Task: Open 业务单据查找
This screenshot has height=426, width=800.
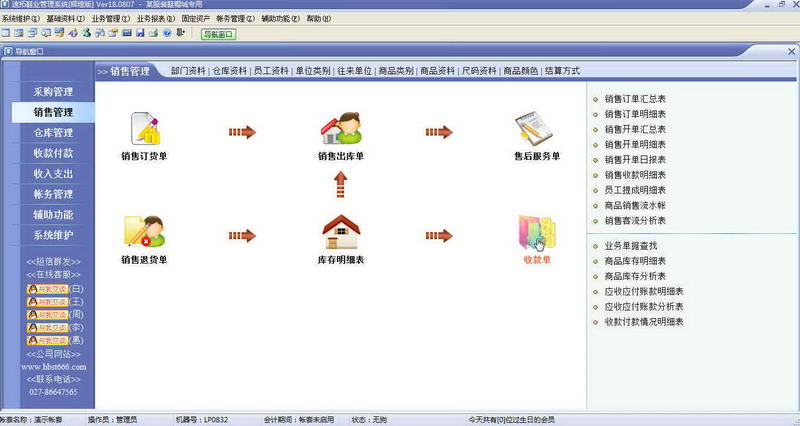Action: pos(631,246)
